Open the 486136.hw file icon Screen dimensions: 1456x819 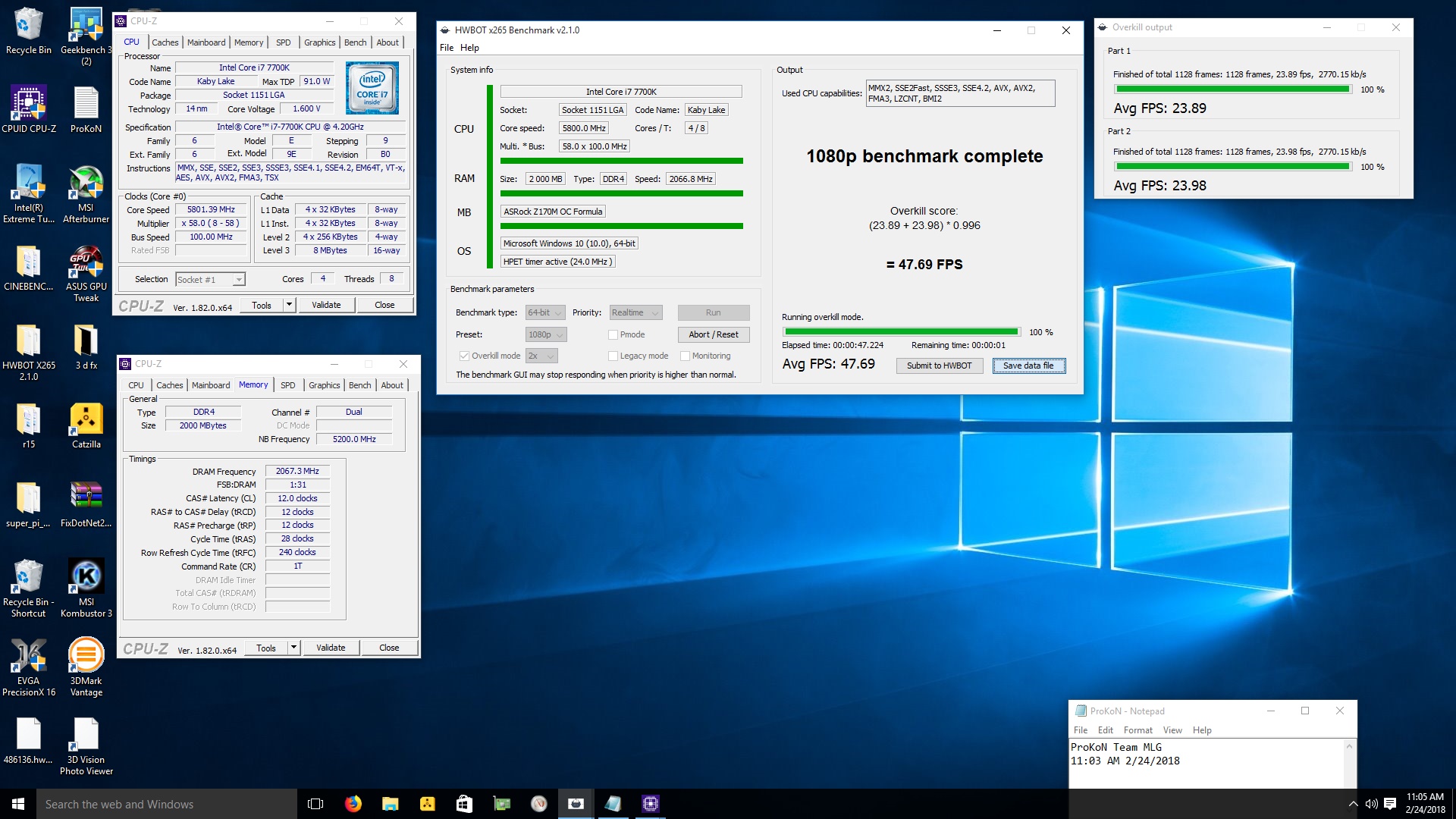pos(29,741)
